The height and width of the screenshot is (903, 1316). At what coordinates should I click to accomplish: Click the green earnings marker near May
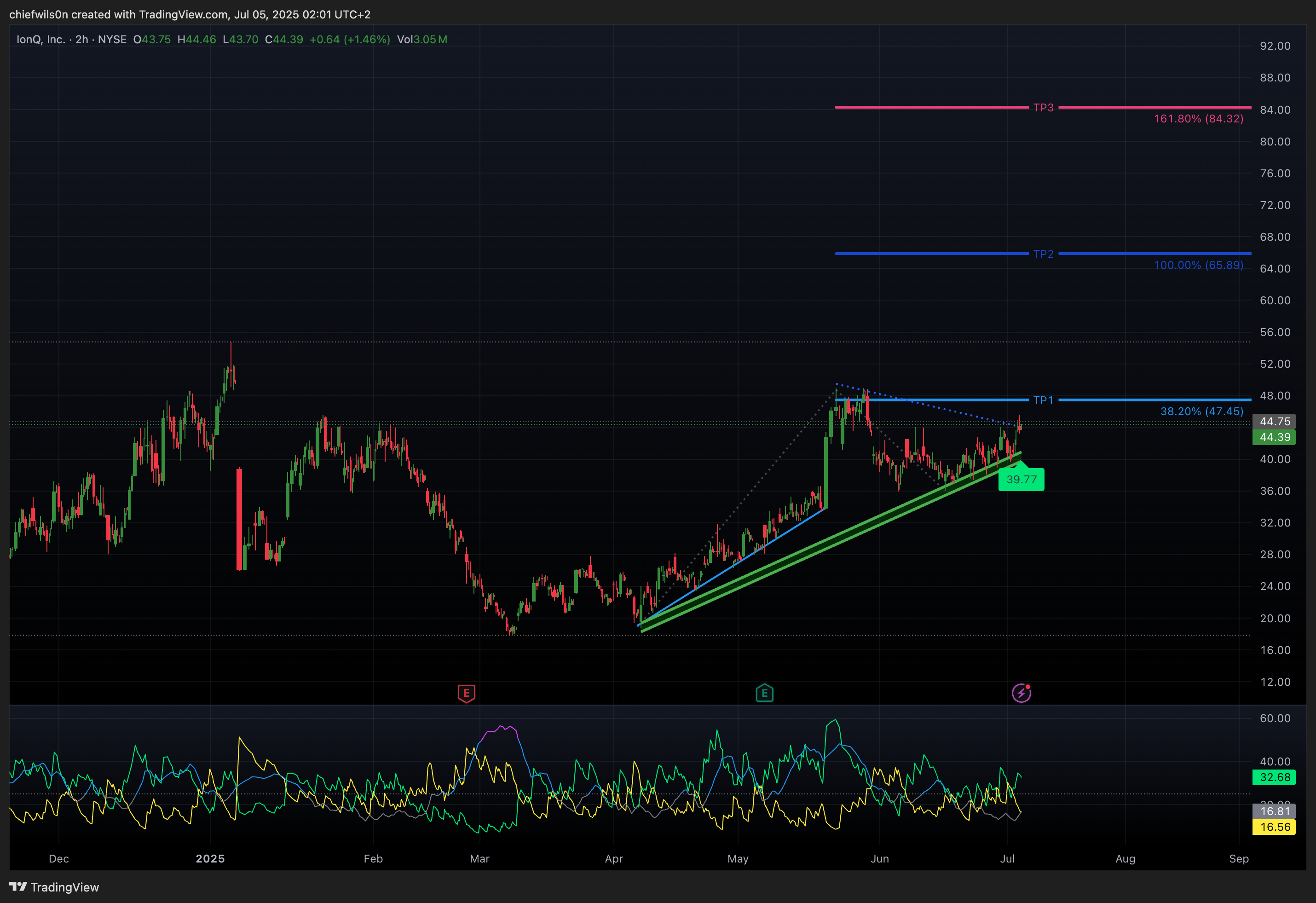pos(764,693)
